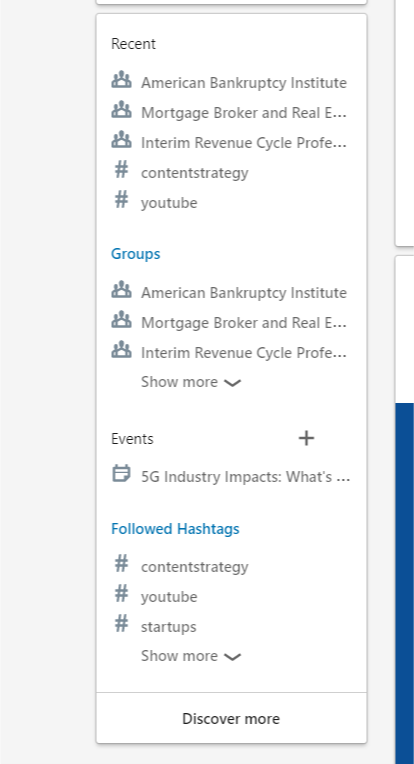Open Interim Revenue Cycle Profe… in Recent
Screen dimensions: 414x764
pos(244,143)
